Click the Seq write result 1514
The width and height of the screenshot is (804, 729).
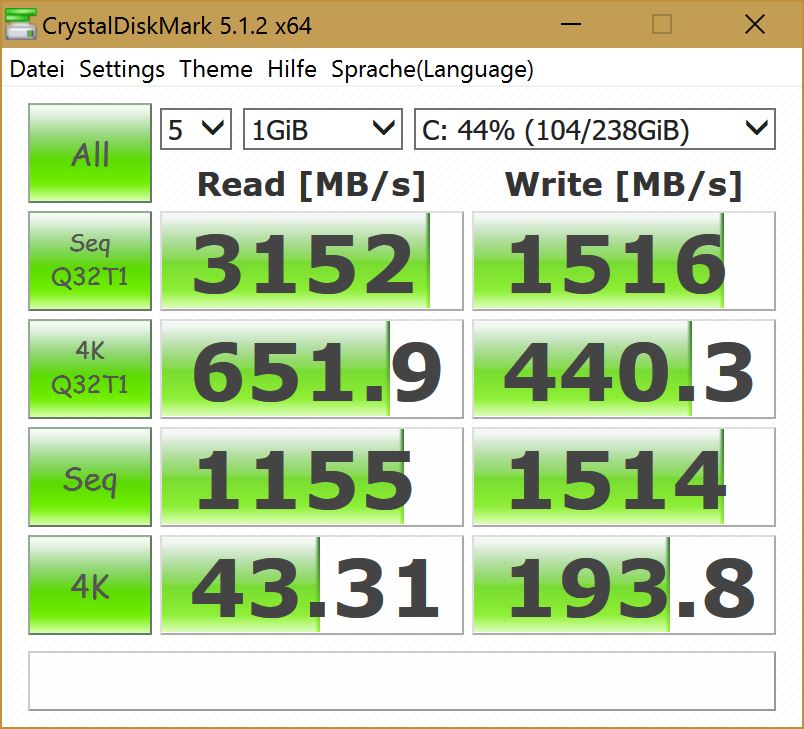click(x=624, y=477)
